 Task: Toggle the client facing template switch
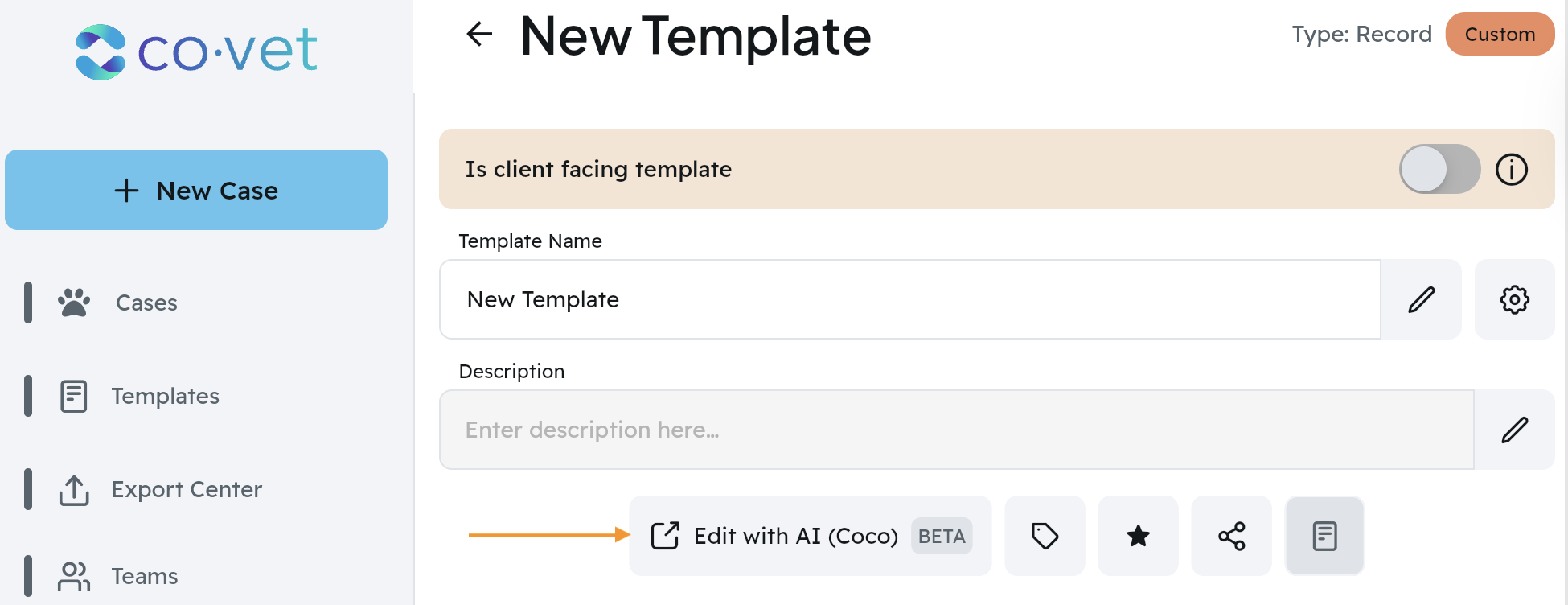(1439, 169)
